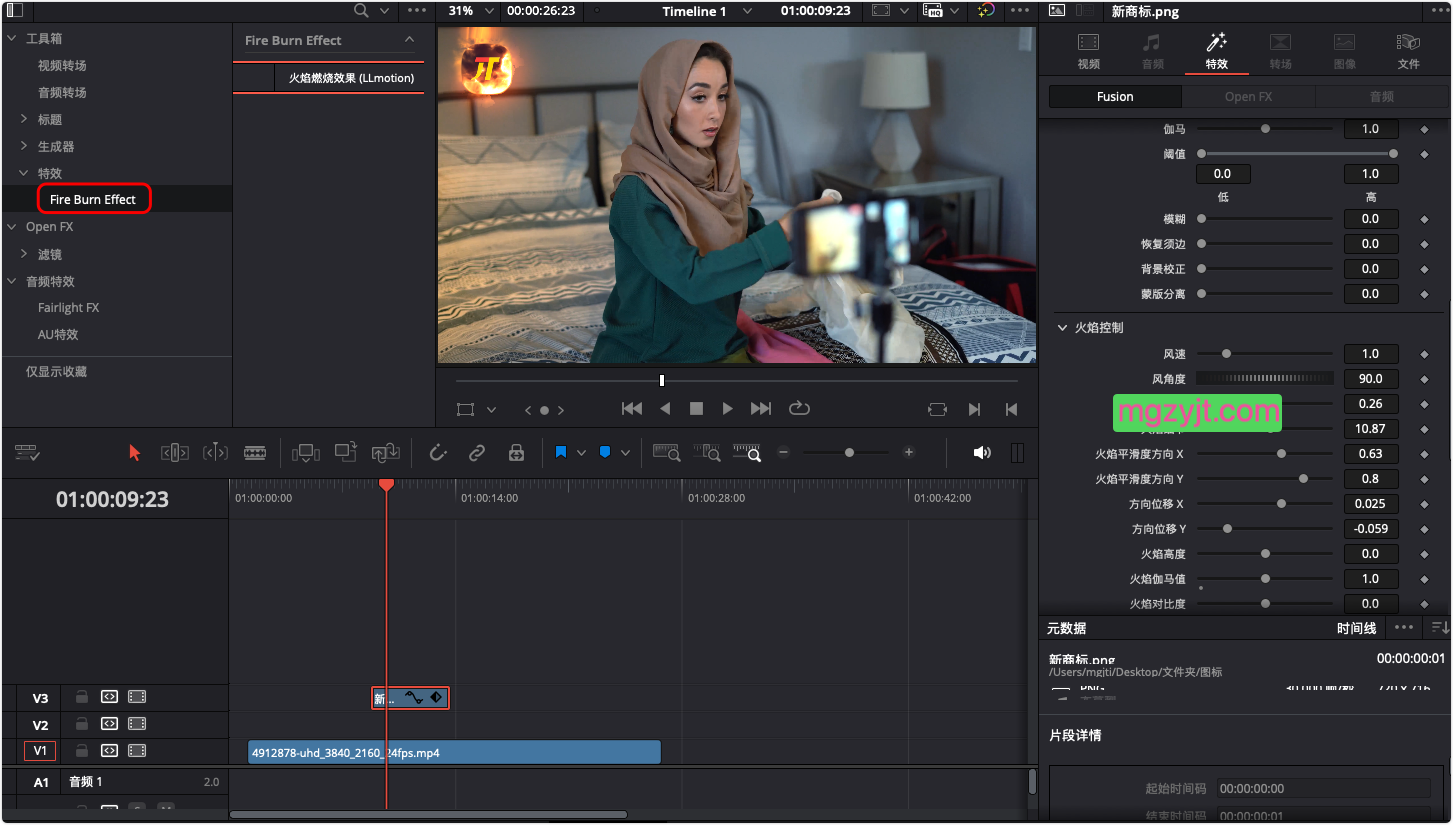Select the Blade edit tool
The height and width of the screenshot is (825, 1453).
255,453
